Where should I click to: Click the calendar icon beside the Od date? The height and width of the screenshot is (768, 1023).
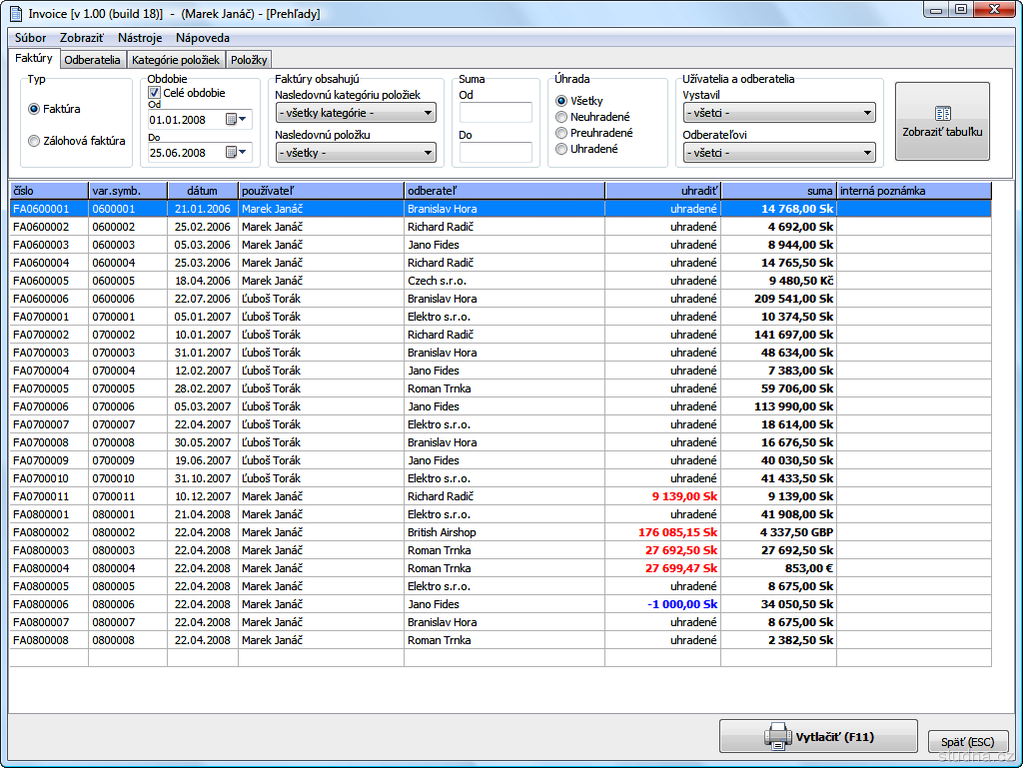(x=232, y=119)
